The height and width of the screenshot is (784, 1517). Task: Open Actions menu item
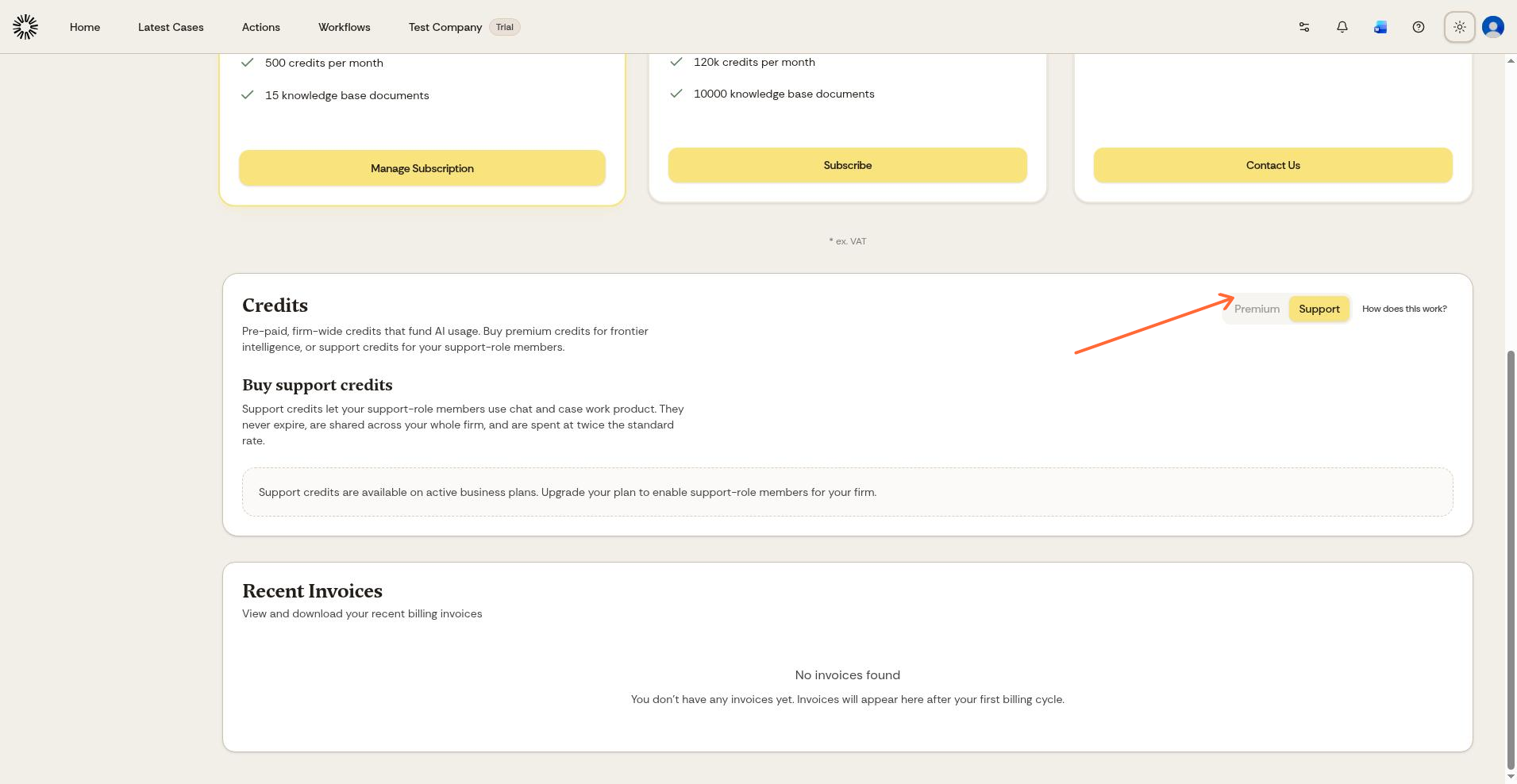pyautogui.click(x=261, y=27)
